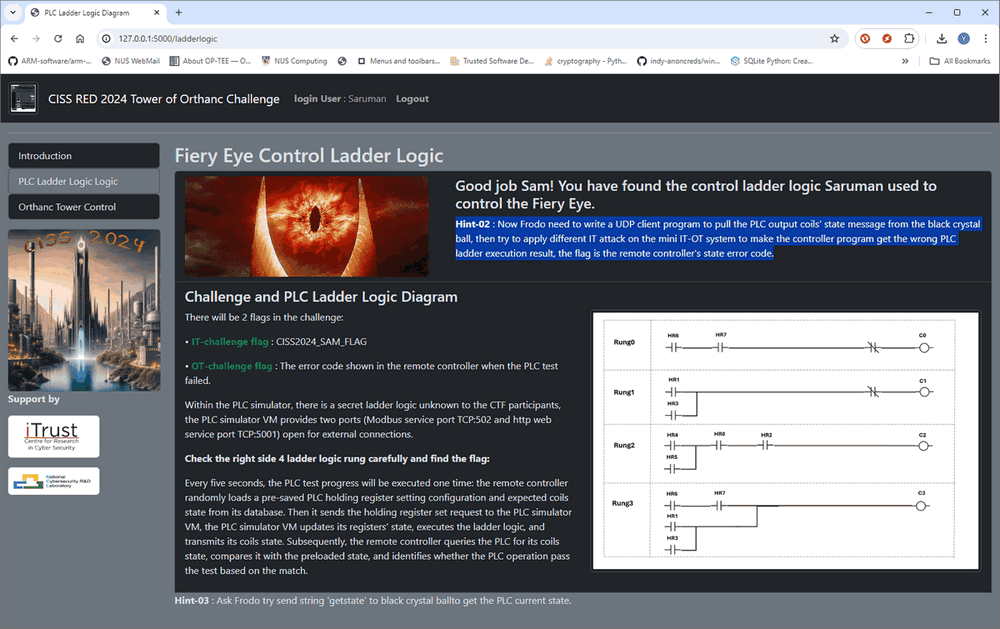Click the Support by label
This screenshot has height=629, width=1000.
pyautogui.click(x=34, y=399)
